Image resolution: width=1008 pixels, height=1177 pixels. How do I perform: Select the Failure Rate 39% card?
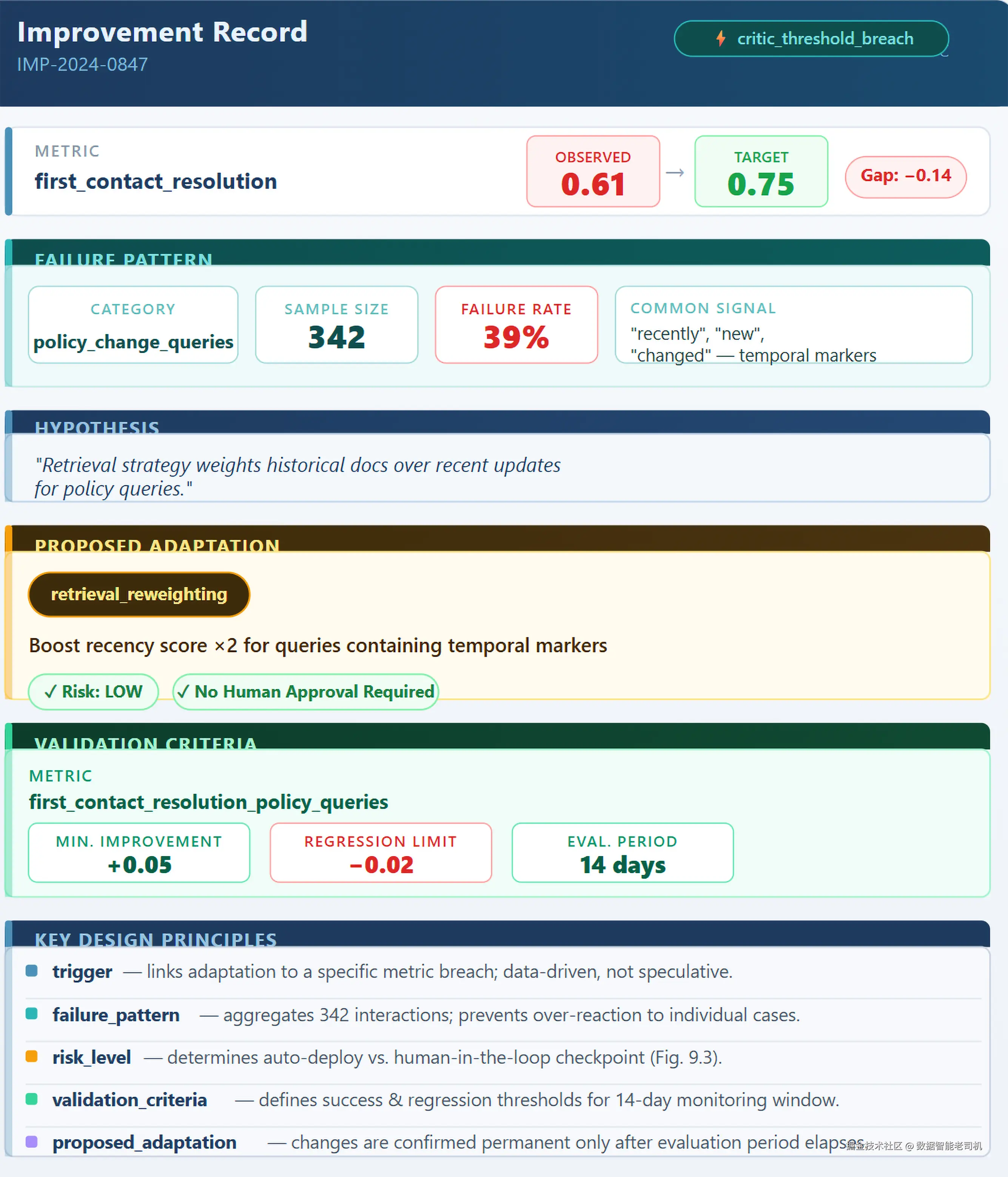(516, 325)
